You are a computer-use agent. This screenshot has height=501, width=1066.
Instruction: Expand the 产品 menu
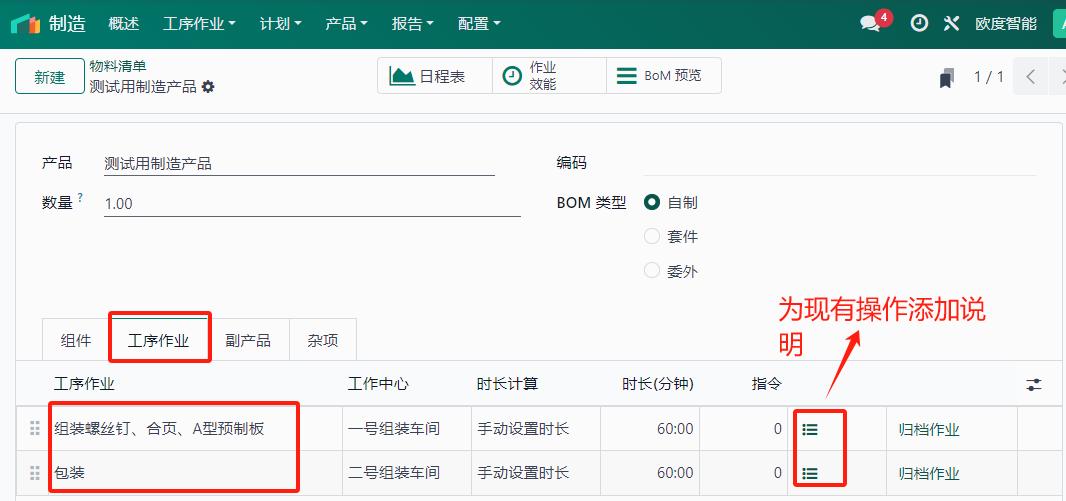tap(346, 24)
